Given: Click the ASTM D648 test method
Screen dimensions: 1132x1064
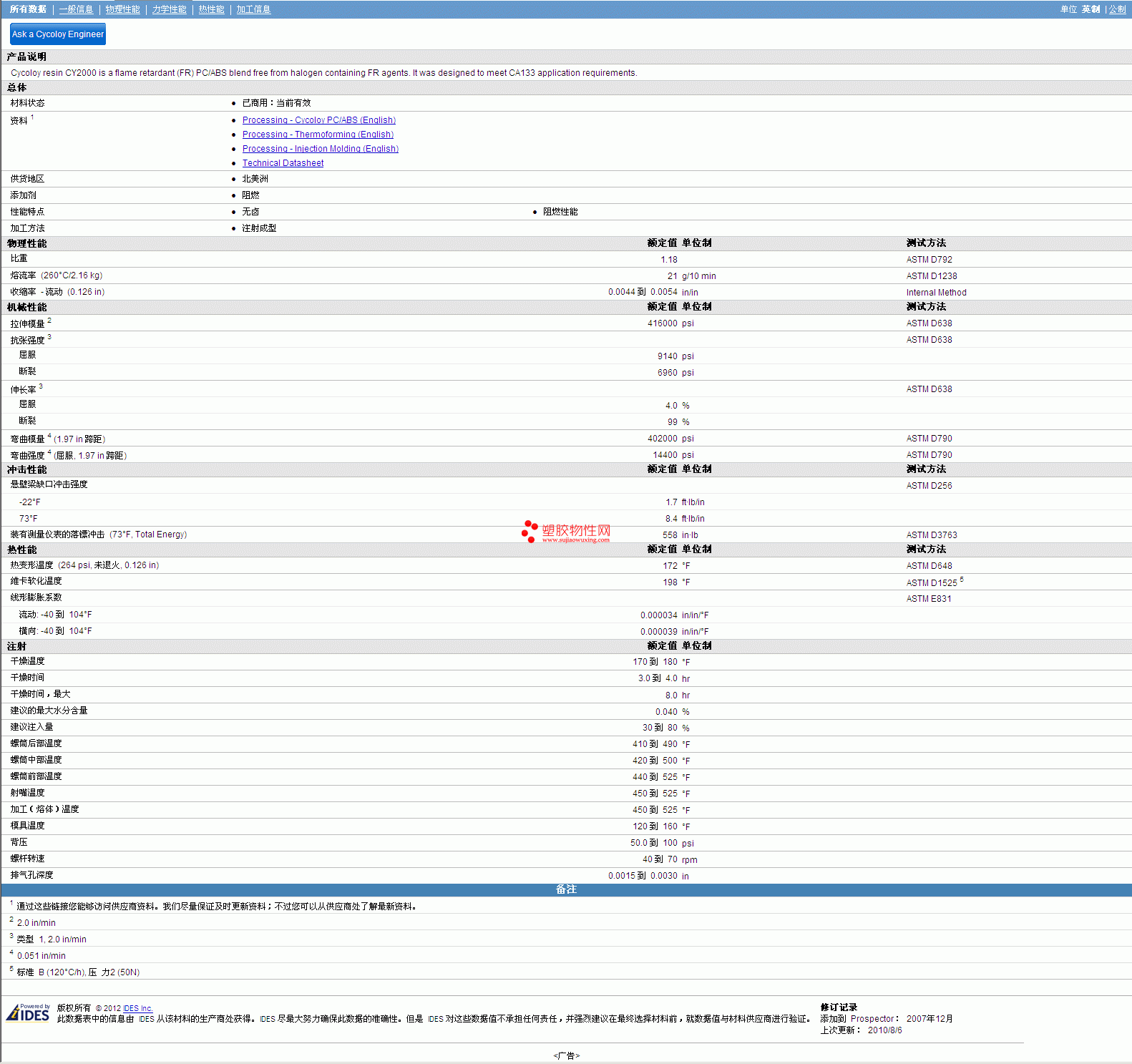Looking at the screenshot, I should [929, 566].
